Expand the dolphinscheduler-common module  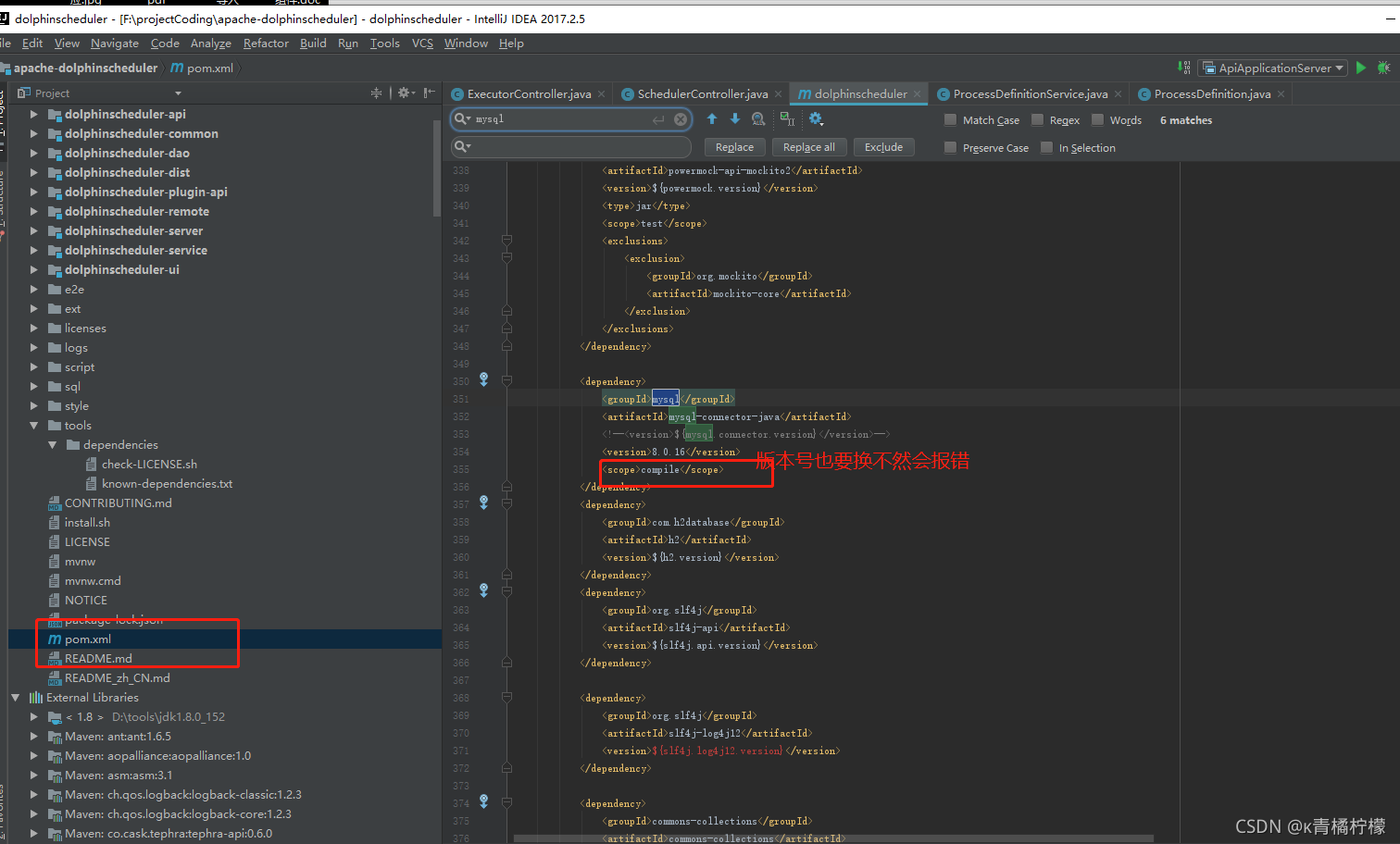click(x=34, y=133)
